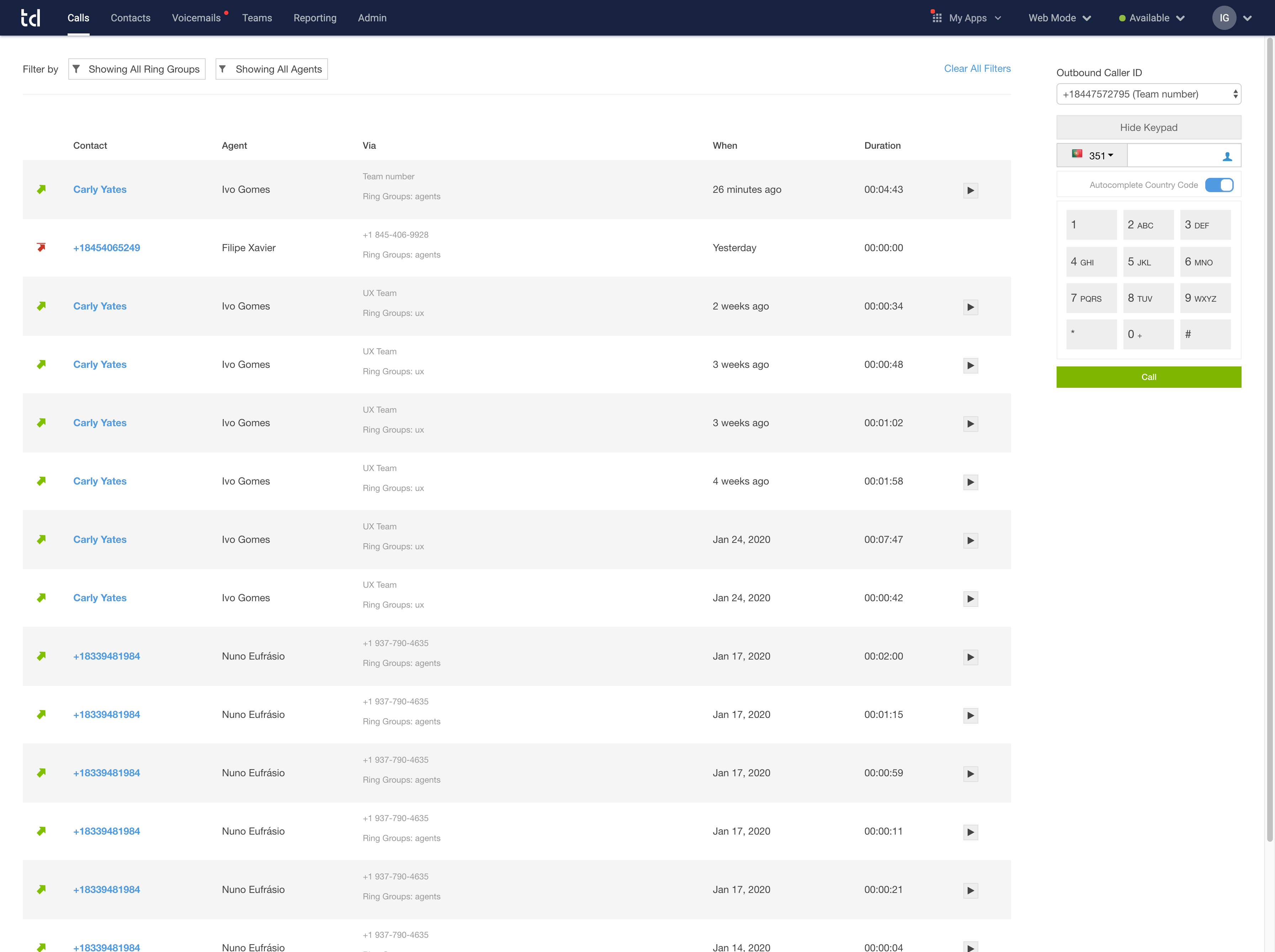Go to the Voicemails tab
The width and height of the screenshot is (1275, 952).
(196, 18)
